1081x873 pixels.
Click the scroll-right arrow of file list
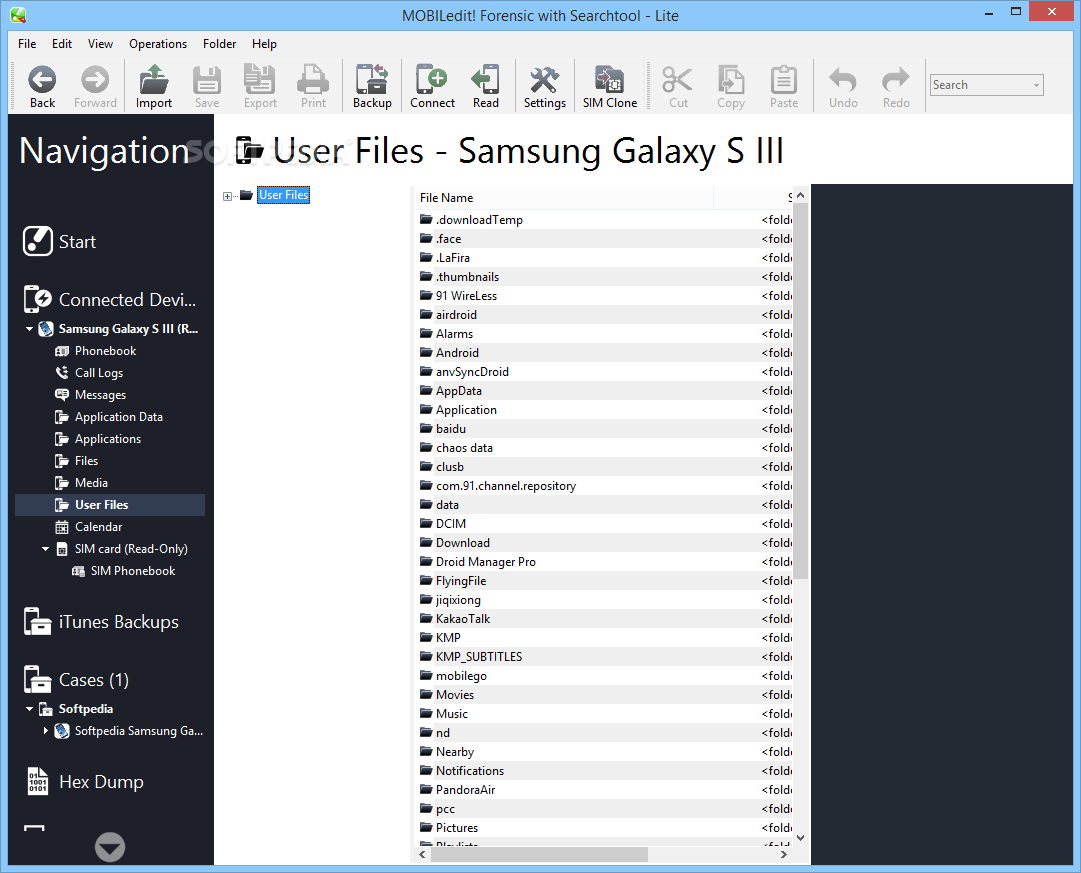[783, 854]
